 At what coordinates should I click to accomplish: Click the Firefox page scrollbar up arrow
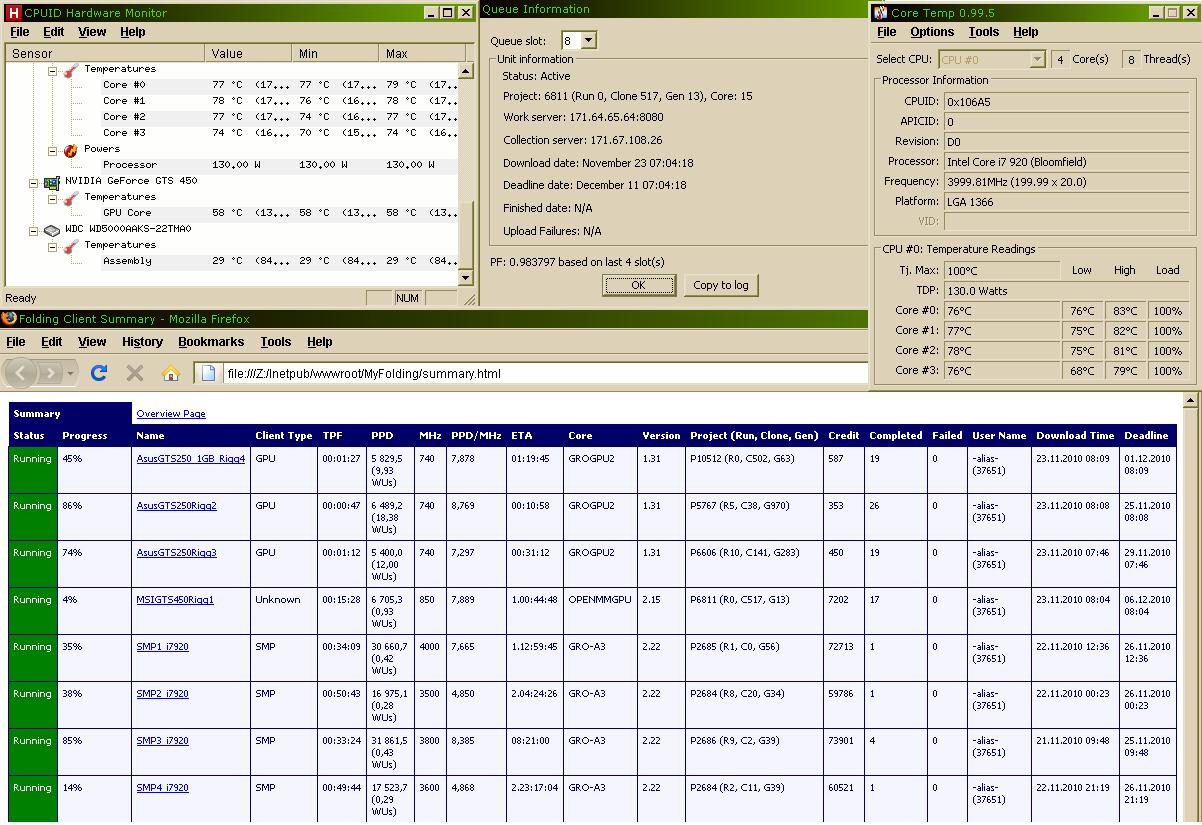[x=1190, y=400]
